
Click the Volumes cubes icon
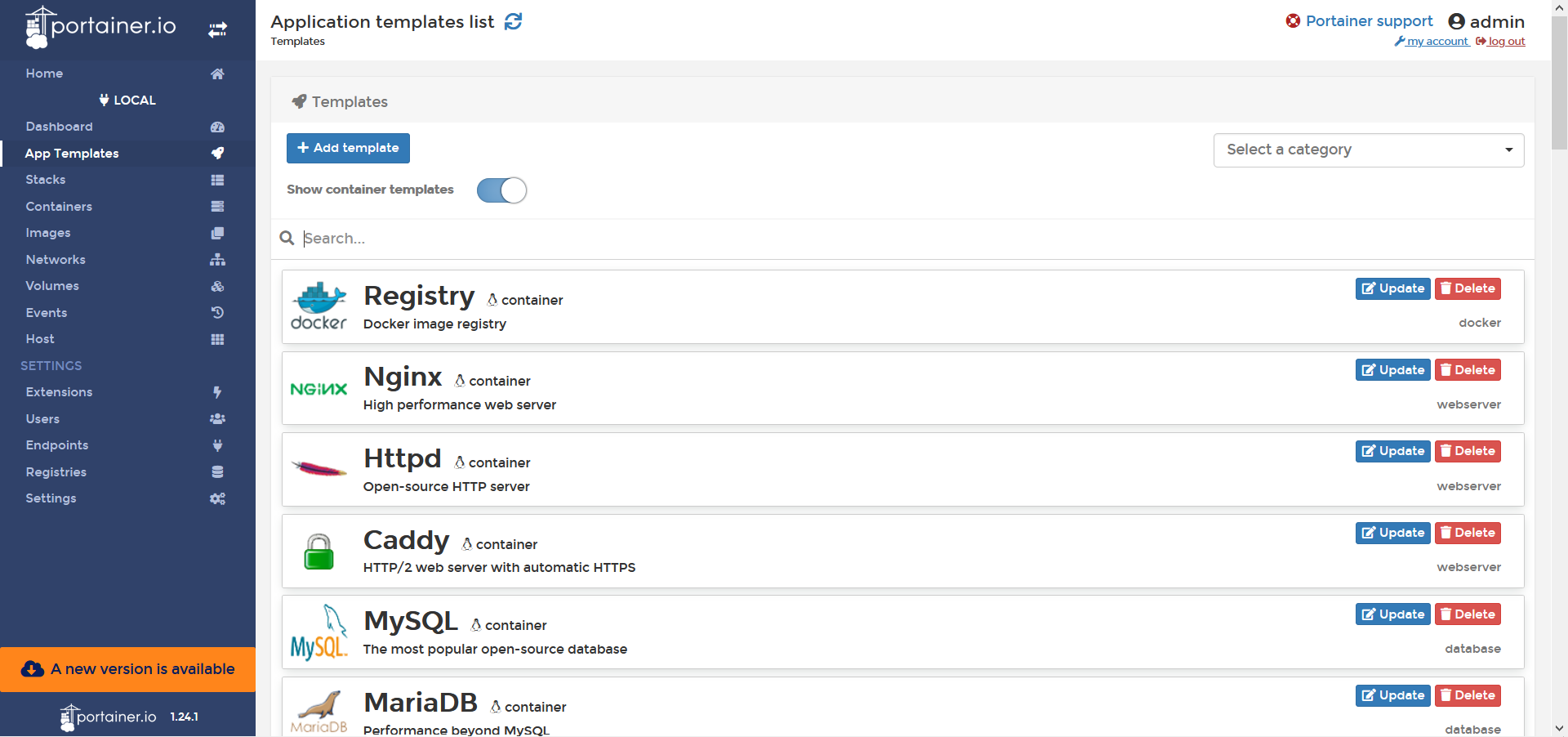click(x=217, y=286)
